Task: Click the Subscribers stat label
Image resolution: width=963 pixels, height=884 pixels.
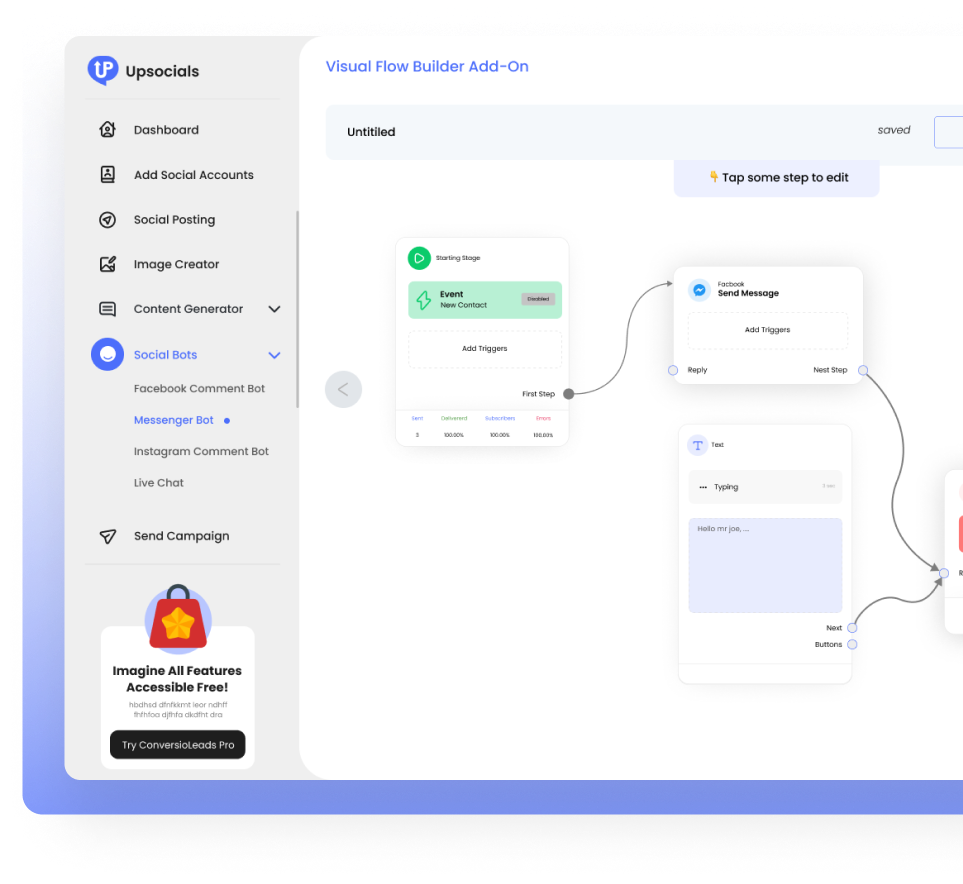Action: pos(500,418)
